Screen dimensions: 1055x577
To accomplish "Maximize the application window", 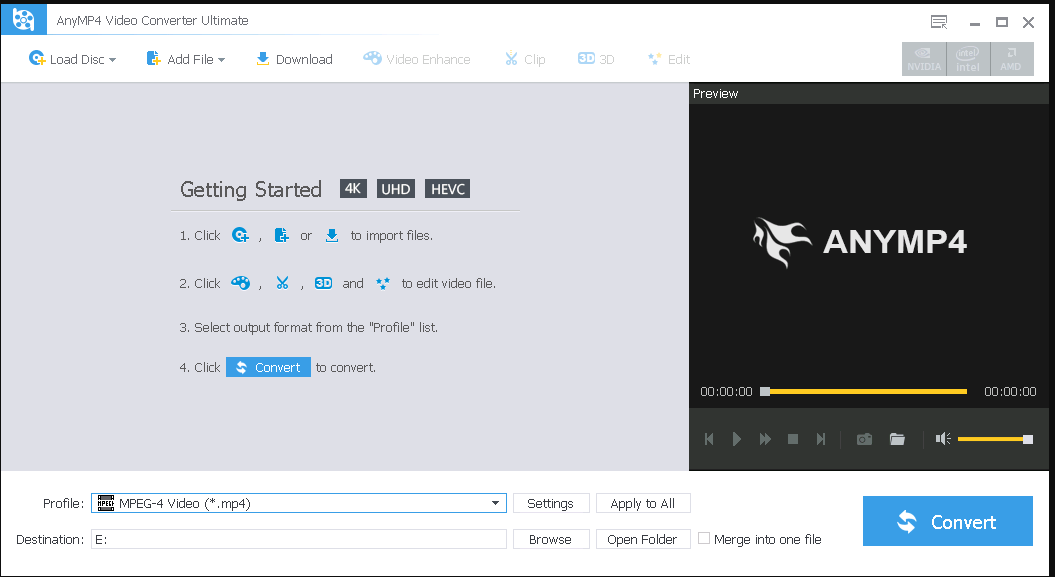I will pos(1002,22).
